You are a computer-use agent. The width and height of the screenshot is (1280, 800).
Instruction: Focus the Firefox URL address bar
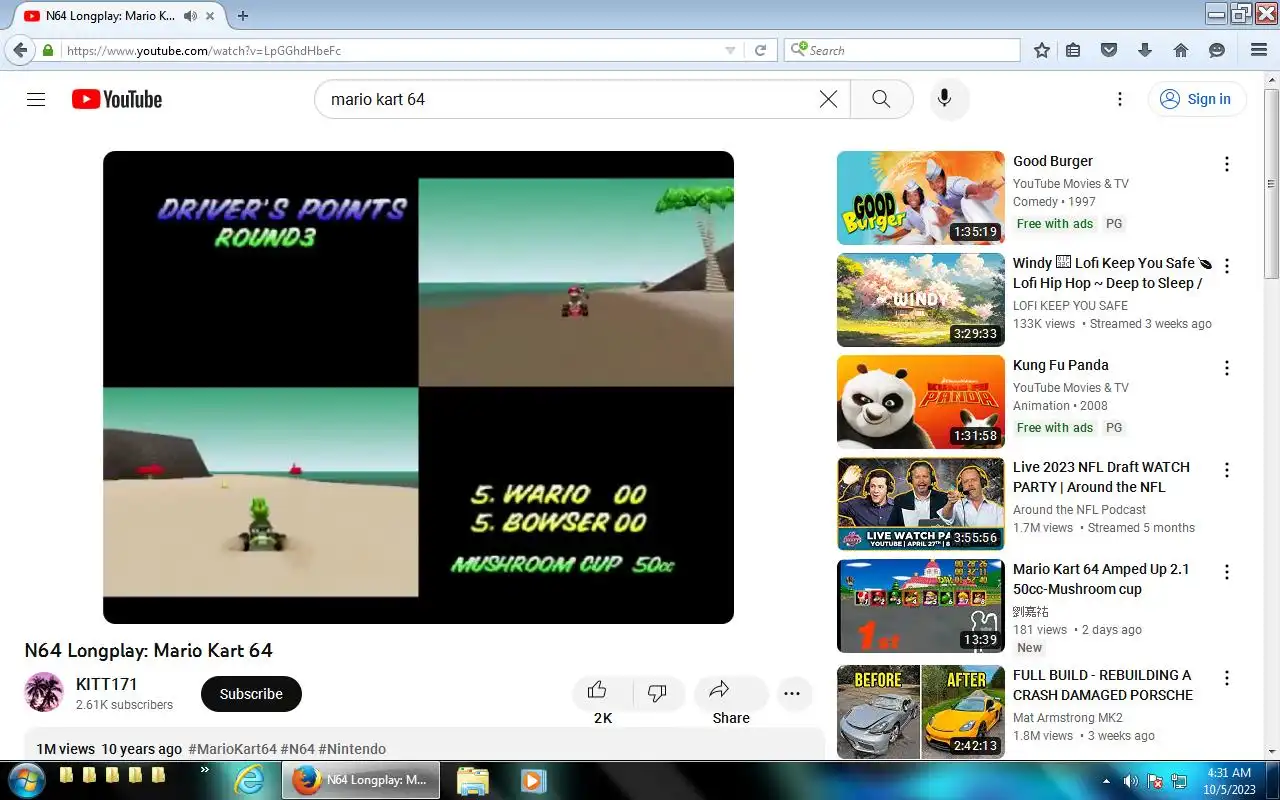click(x=390, y=50)
